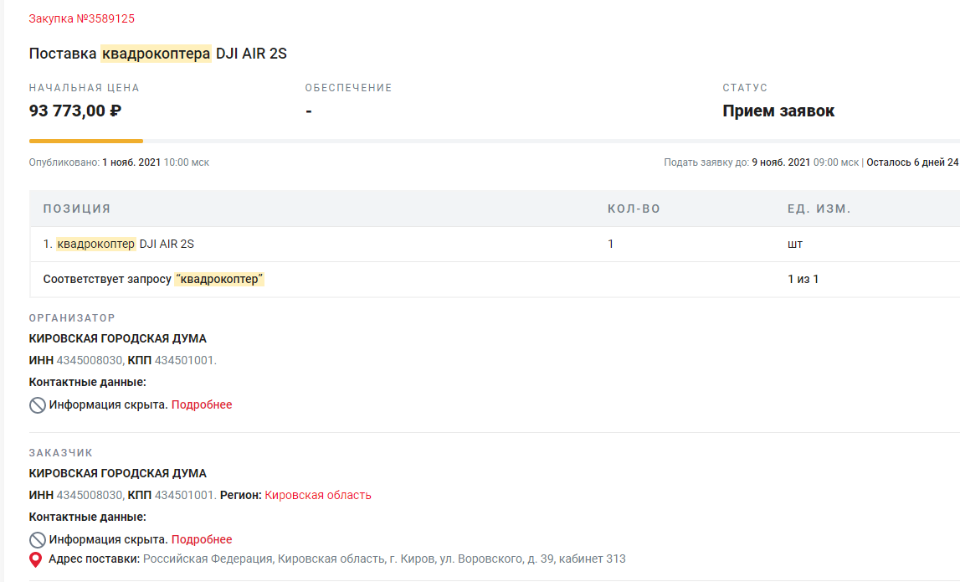The width and height of the screenshot is (960, 582).
Task: Click the yellow progress bar segment
Action: (x=86, y=141)
